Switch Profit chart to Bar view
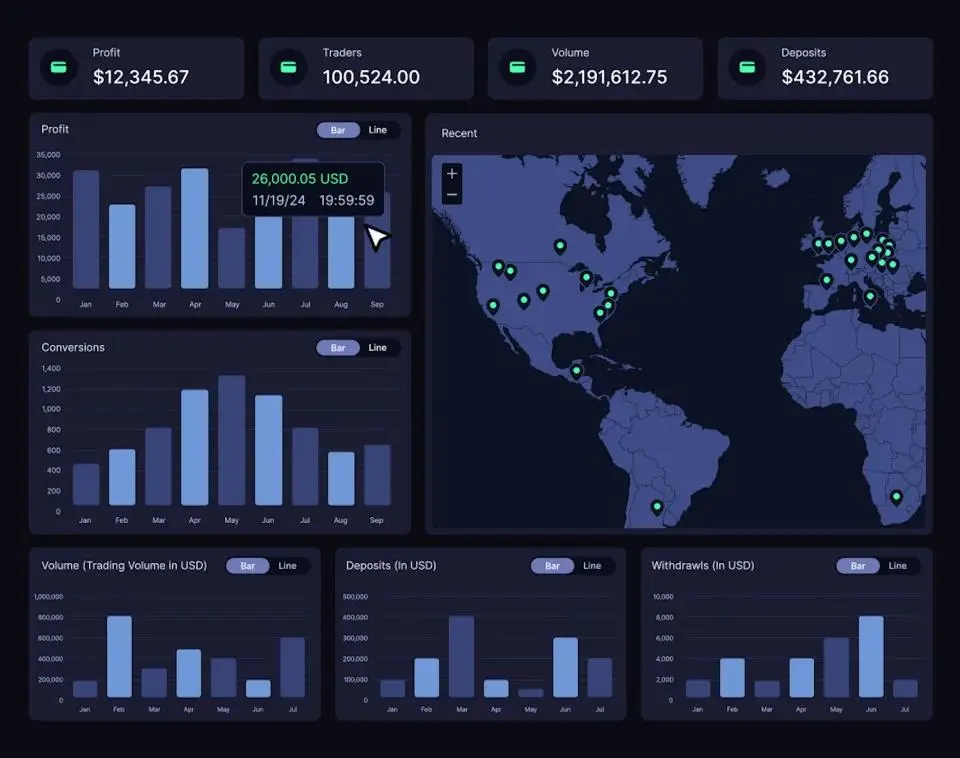The height and width of the screenshot is (758, 960). [338, 130]
